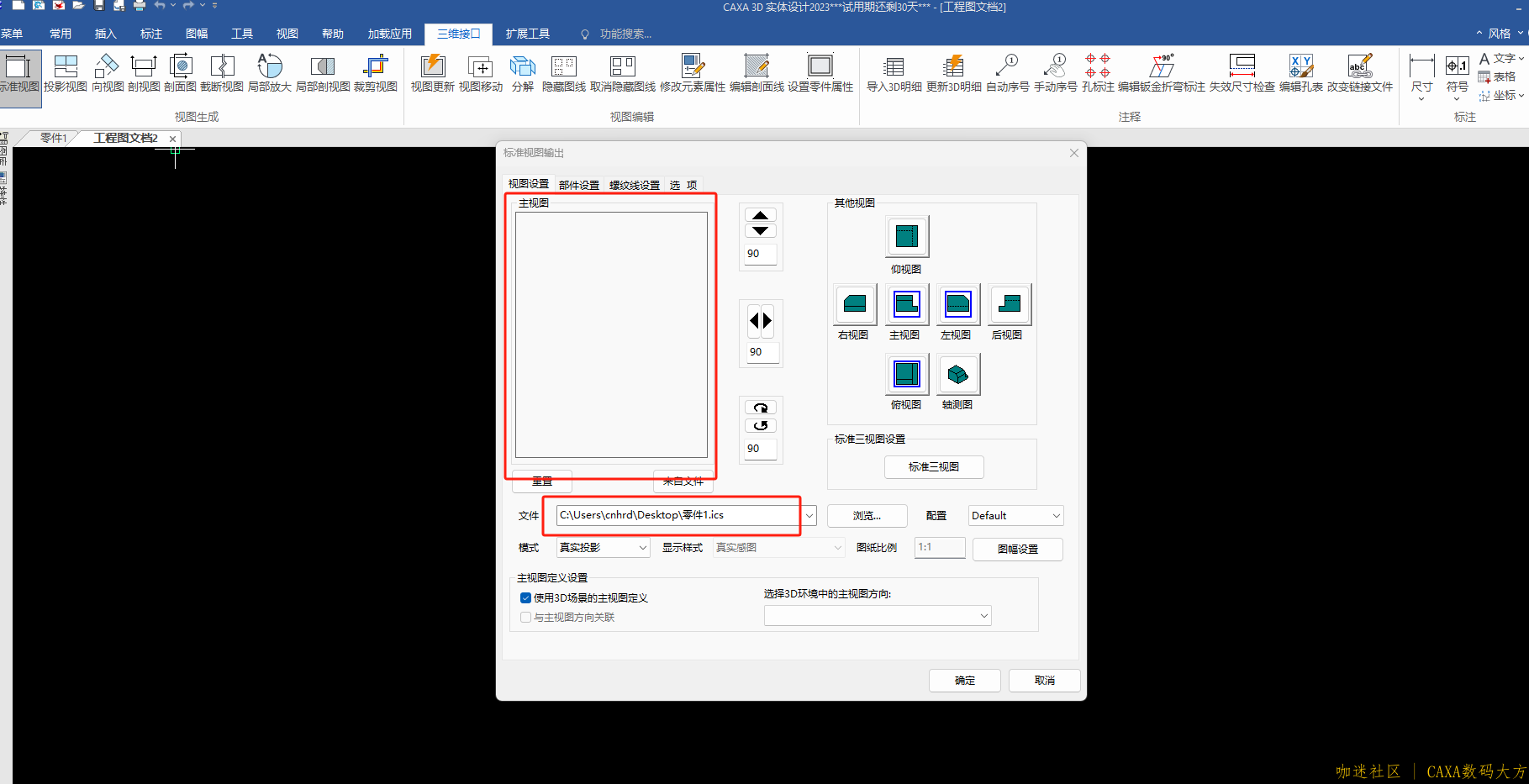The height and width of the screenshot is (784, 1529).
Task: Open the 扩展工具 ribbon tab
Action: pos(528,34)
